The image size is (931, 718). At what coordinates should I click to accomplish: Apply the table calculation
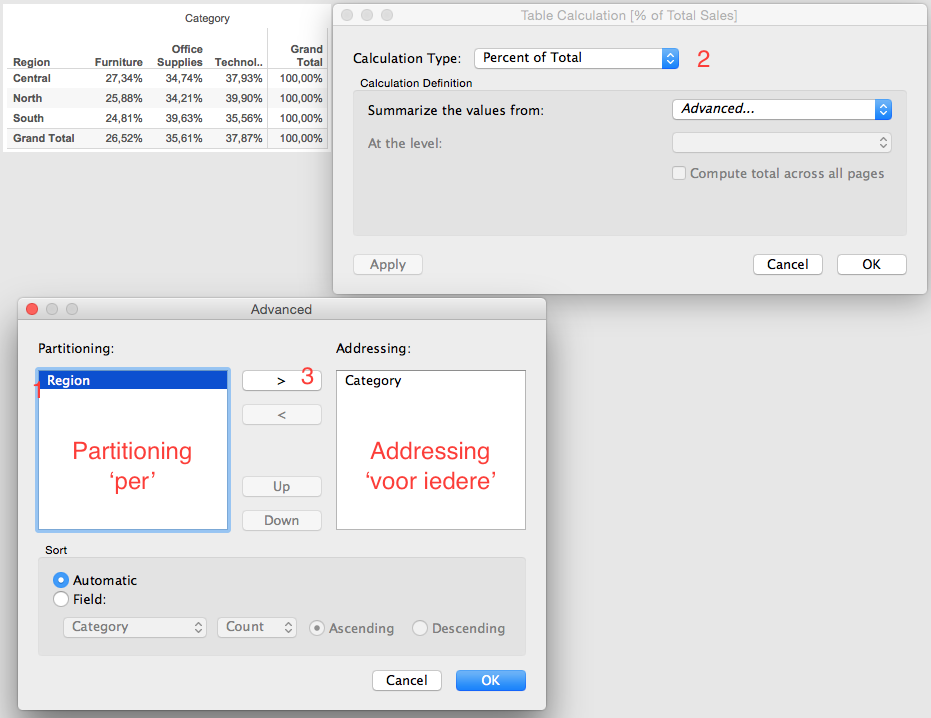[x=387, y=264]
